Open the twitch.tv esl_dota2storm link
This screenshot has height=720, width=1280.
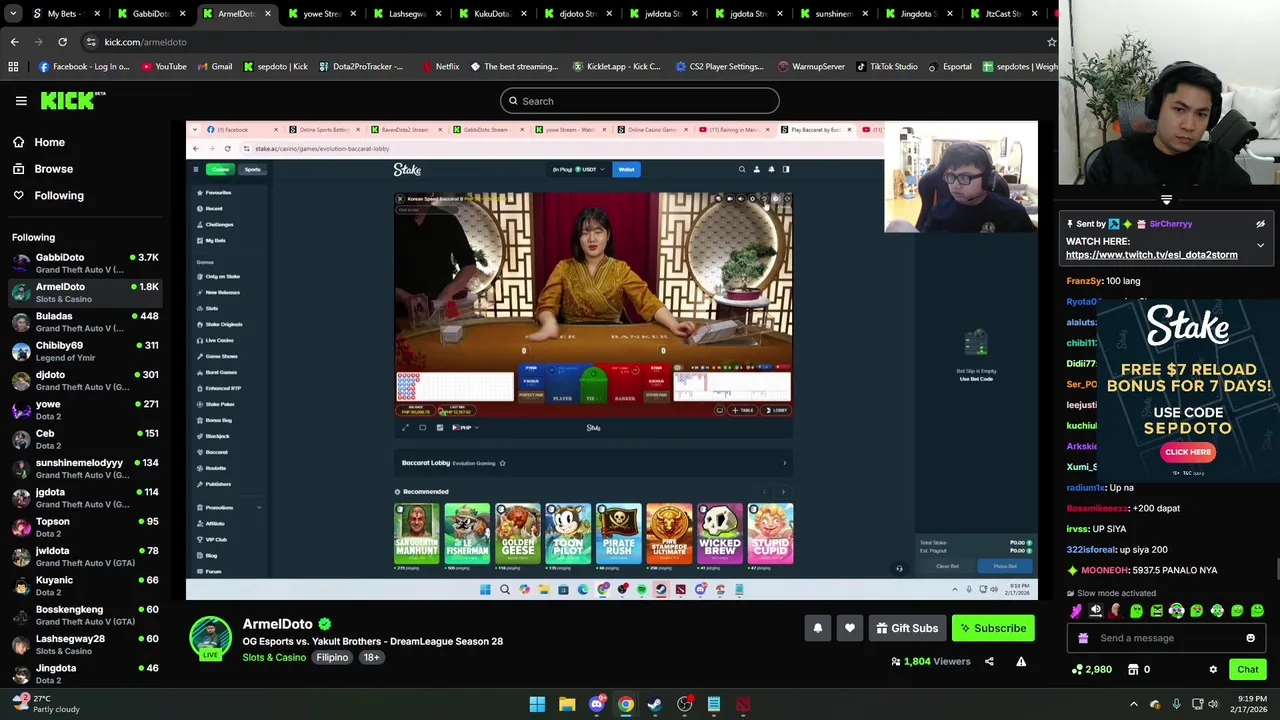(1151, 255)
